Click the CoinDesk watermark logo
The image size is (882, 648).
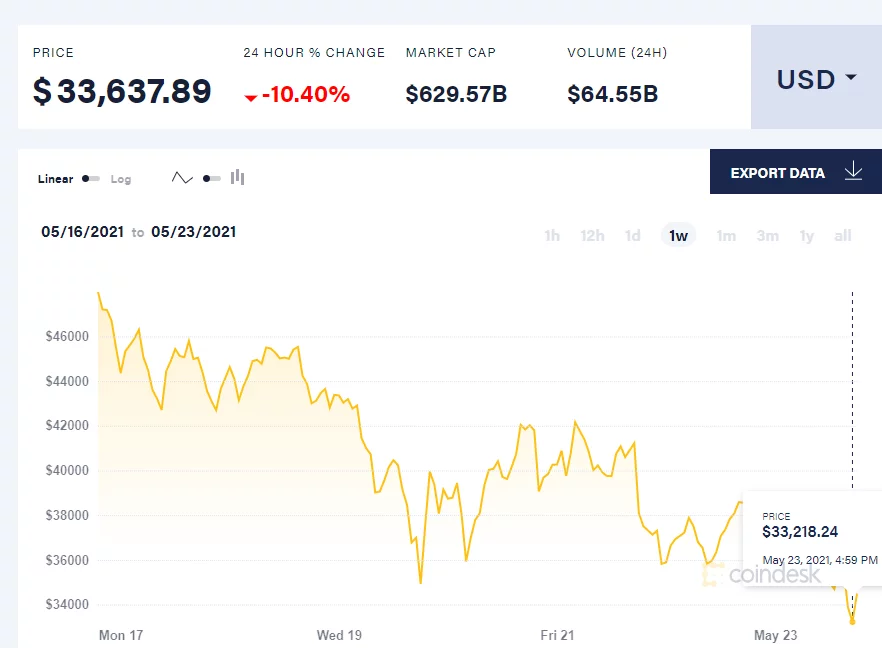coord(763,575)
